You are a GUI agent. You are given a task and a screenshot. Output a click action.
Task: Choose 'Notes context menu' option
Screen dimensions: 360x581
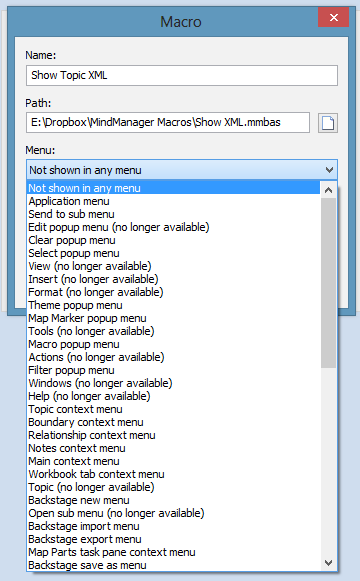pyautogui.click(x=173, y=448)
